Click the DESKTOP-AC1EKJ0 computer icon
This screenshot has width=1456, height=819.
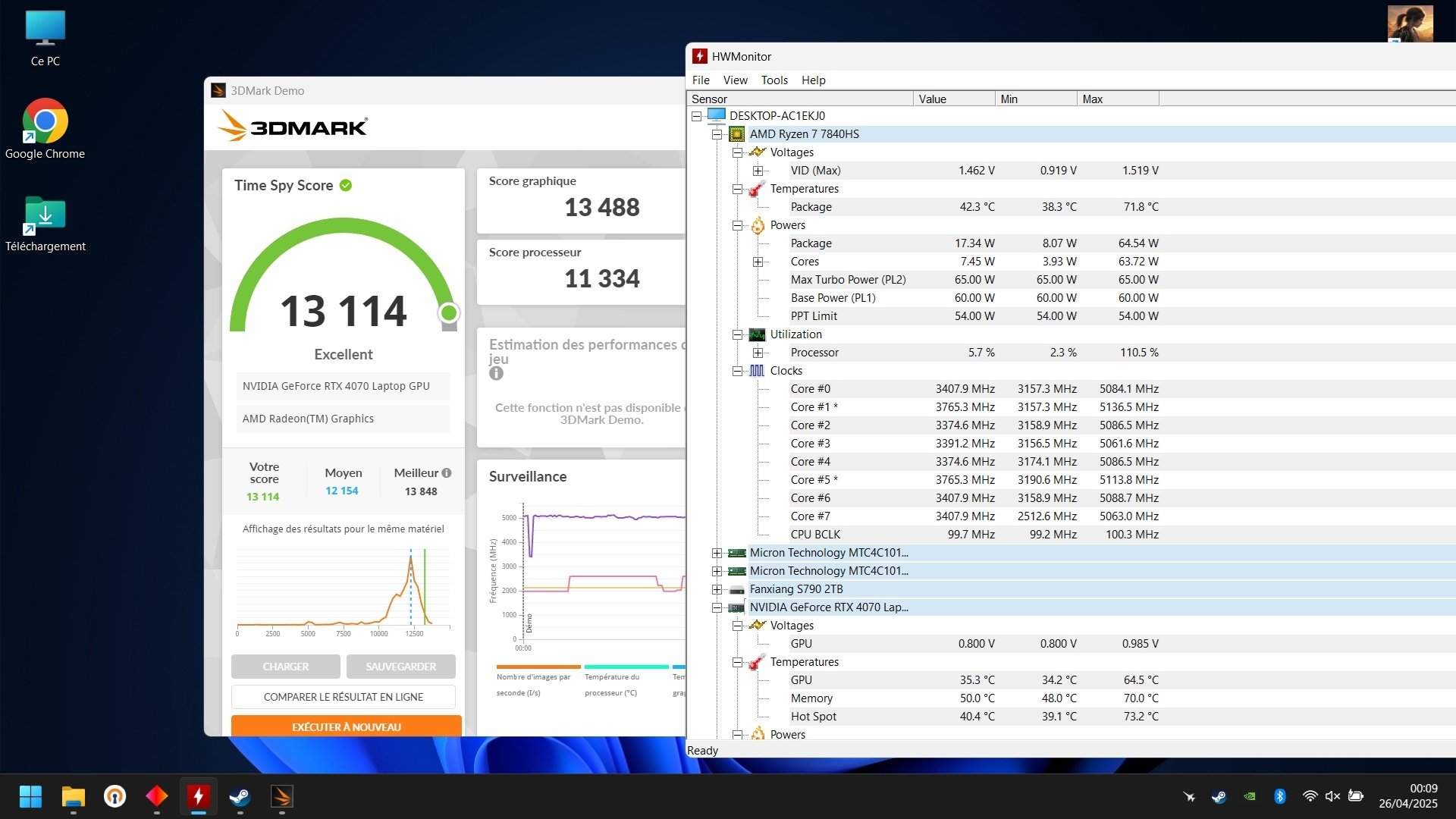pyautogui.click(x=716, y=115)
